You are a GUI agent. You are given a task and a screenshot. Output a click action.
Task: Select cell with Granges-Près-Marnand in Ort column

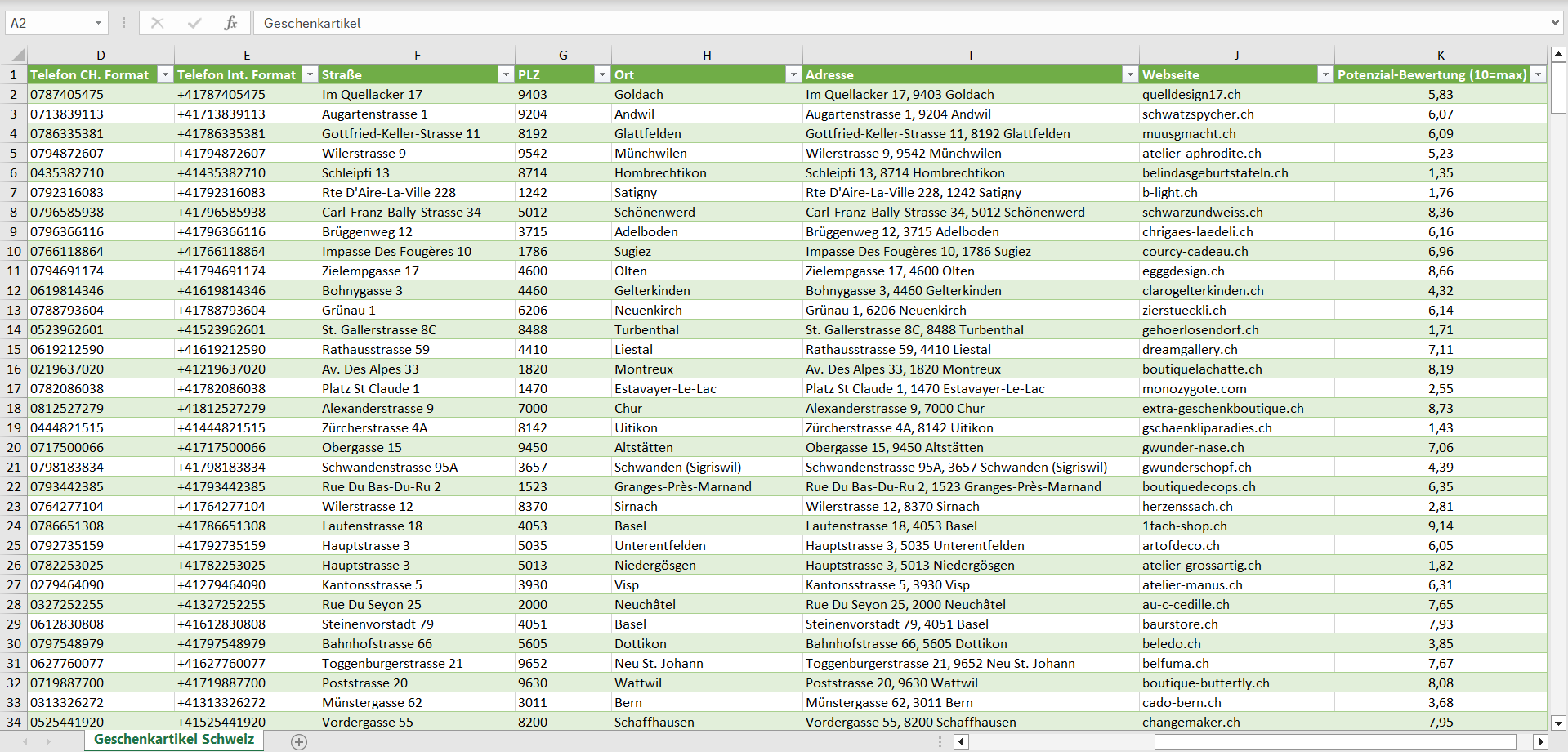[707, 486]
